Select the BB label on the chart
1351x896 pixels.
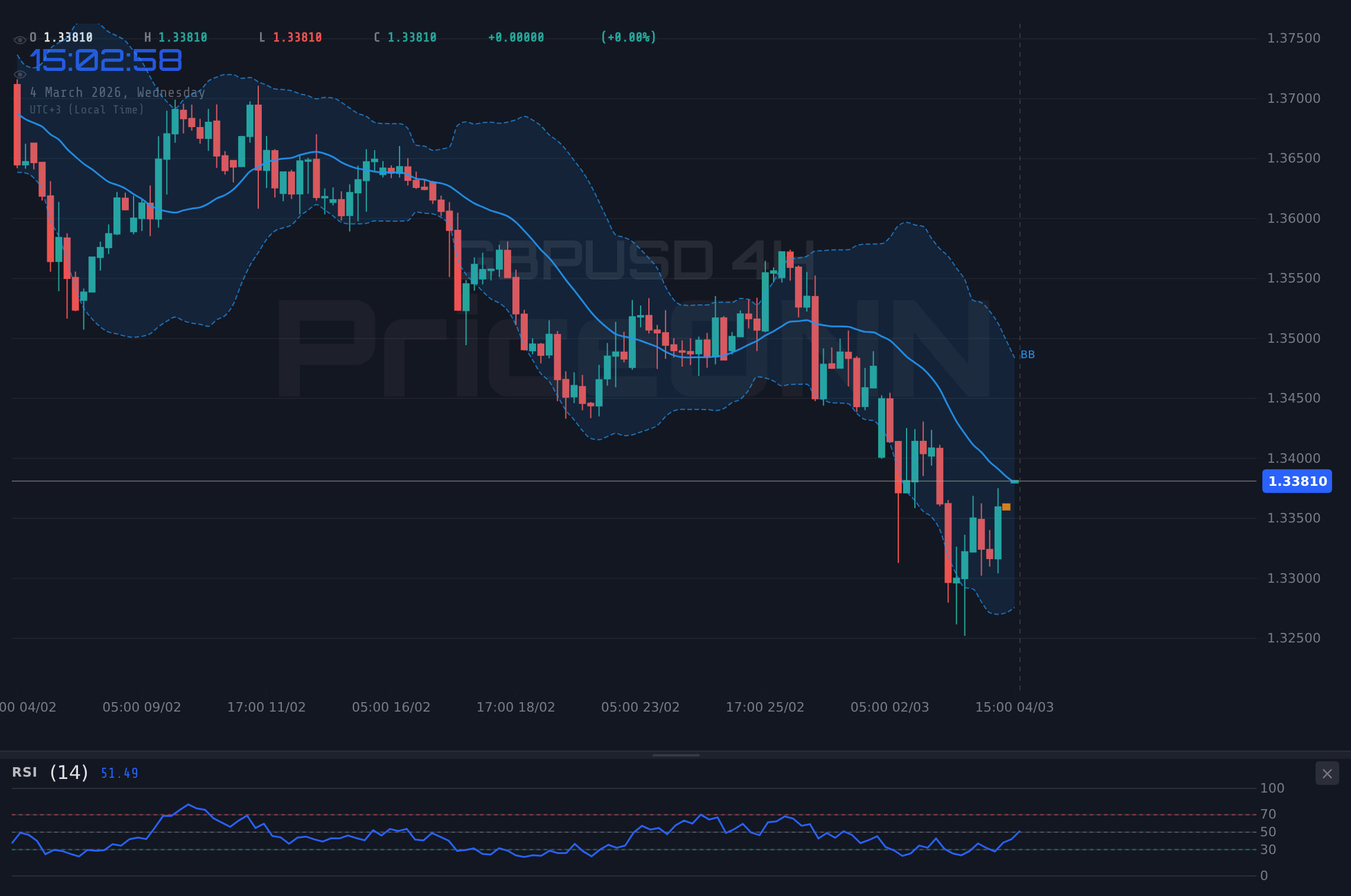(1027, 354)
